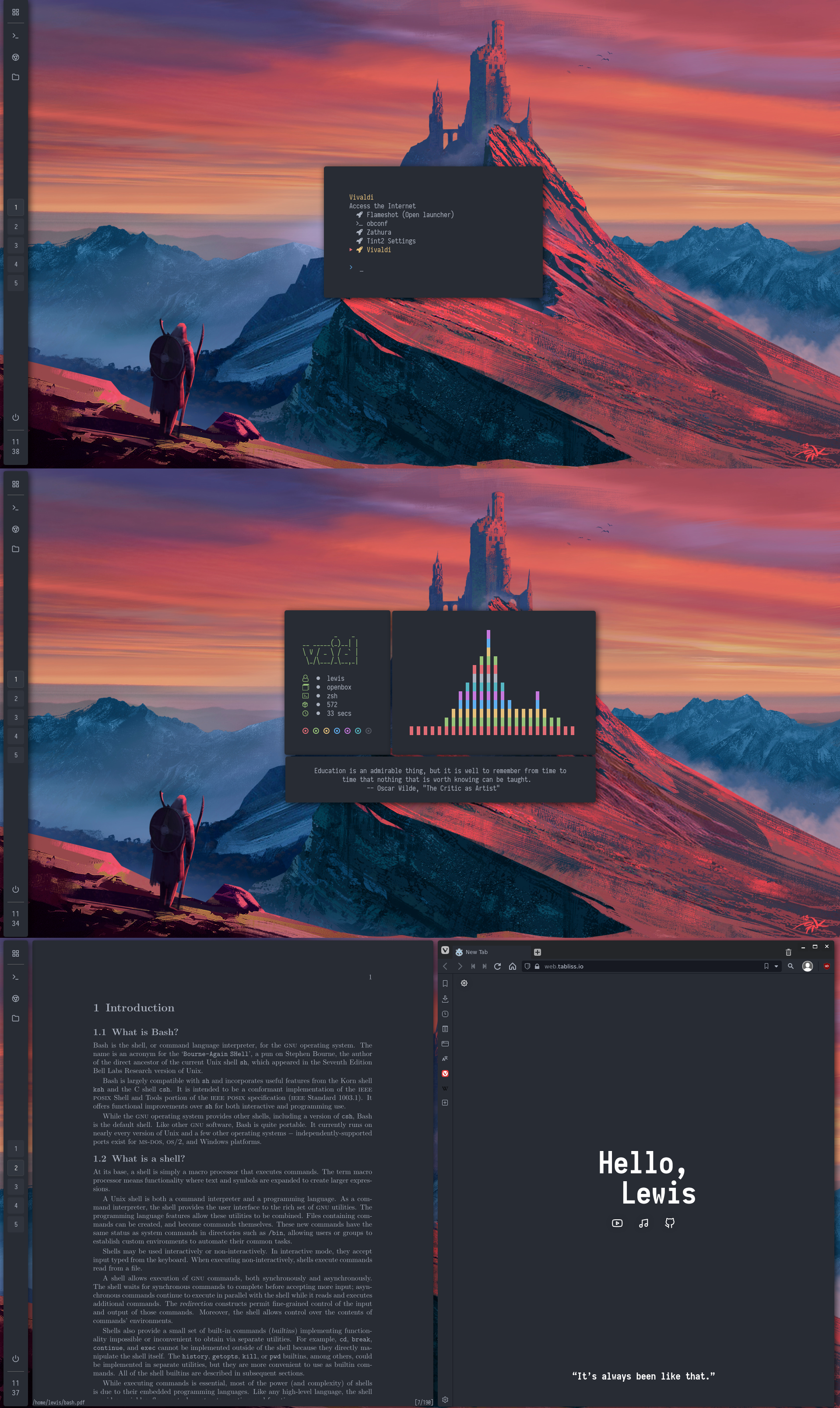Viewport: 840px width, 1408px height.
Task: Open the Translate side panel
Action: coord(445,1059)
